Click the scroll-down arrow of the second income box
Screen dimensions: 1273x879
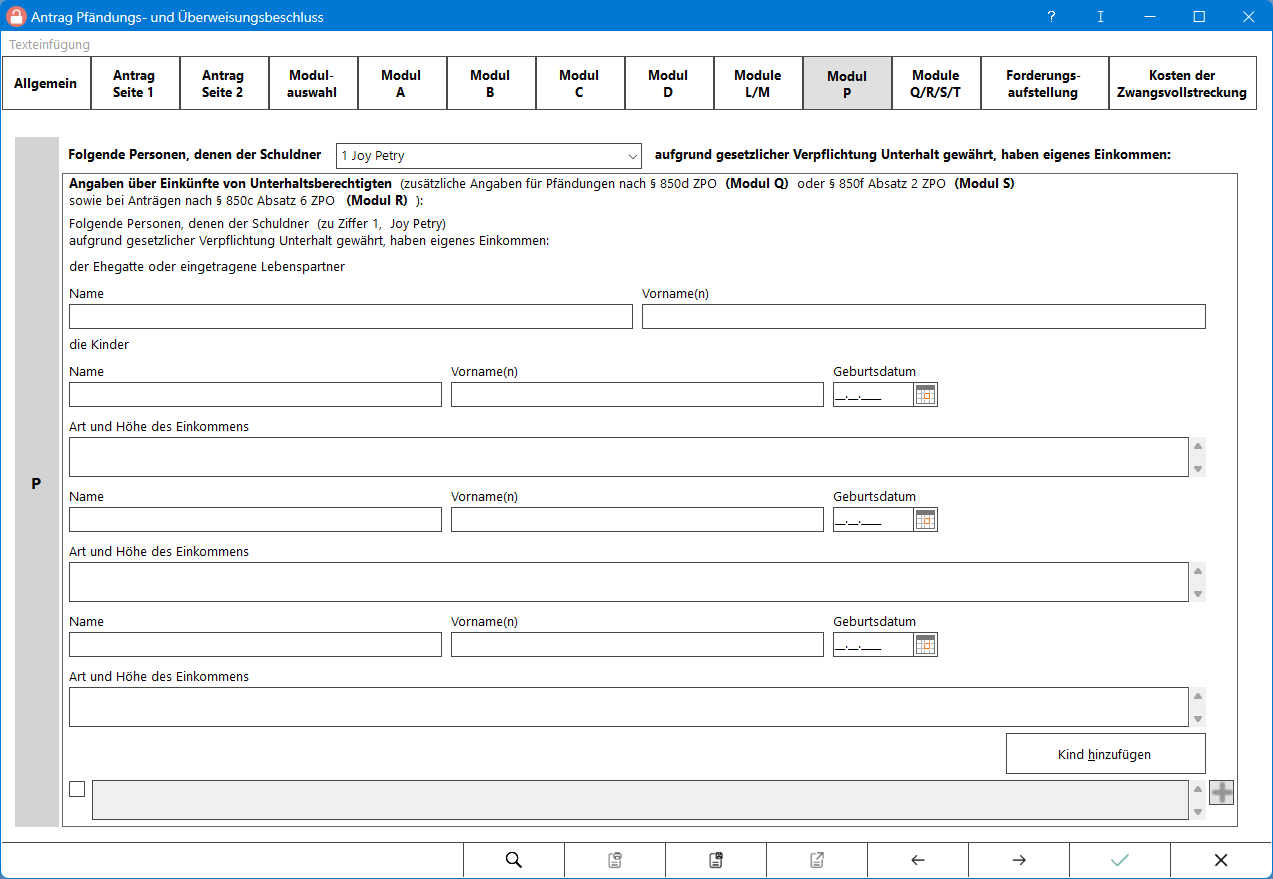tap(1198, 593)
